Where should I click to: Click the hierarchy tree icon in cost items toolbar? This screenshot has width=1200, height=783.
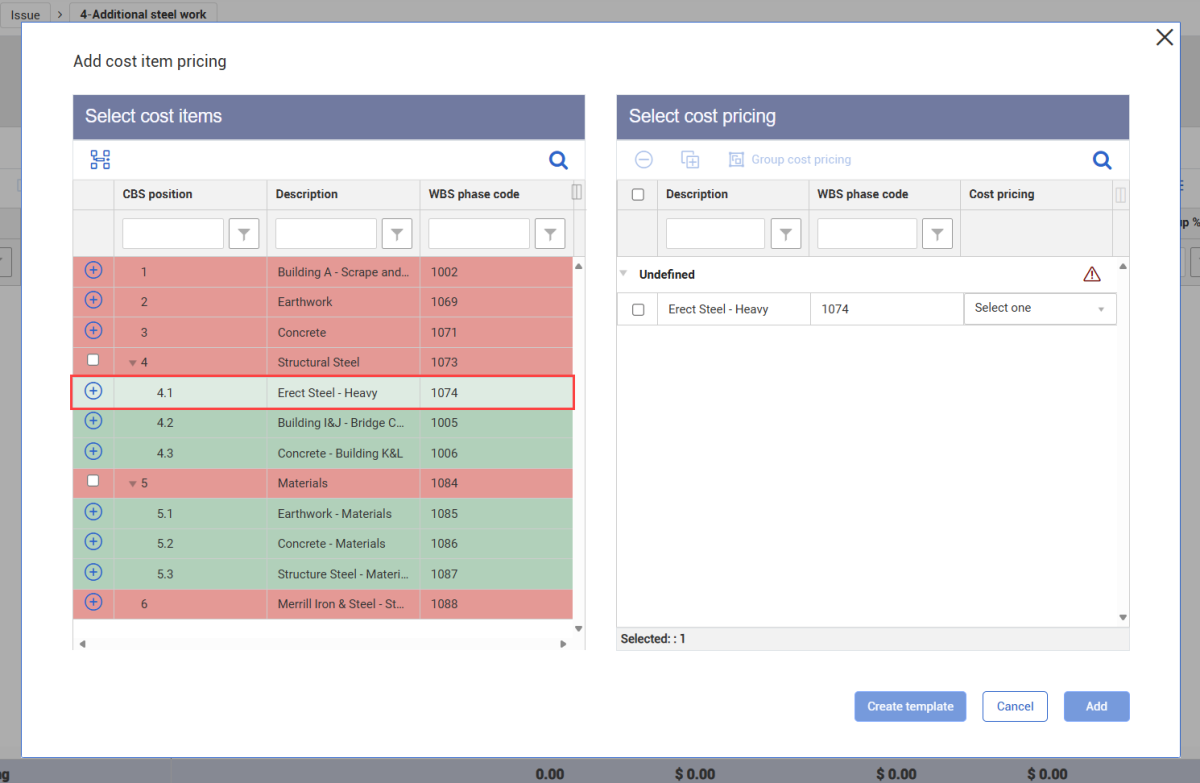pyautogui.click(x=100, y=160)
